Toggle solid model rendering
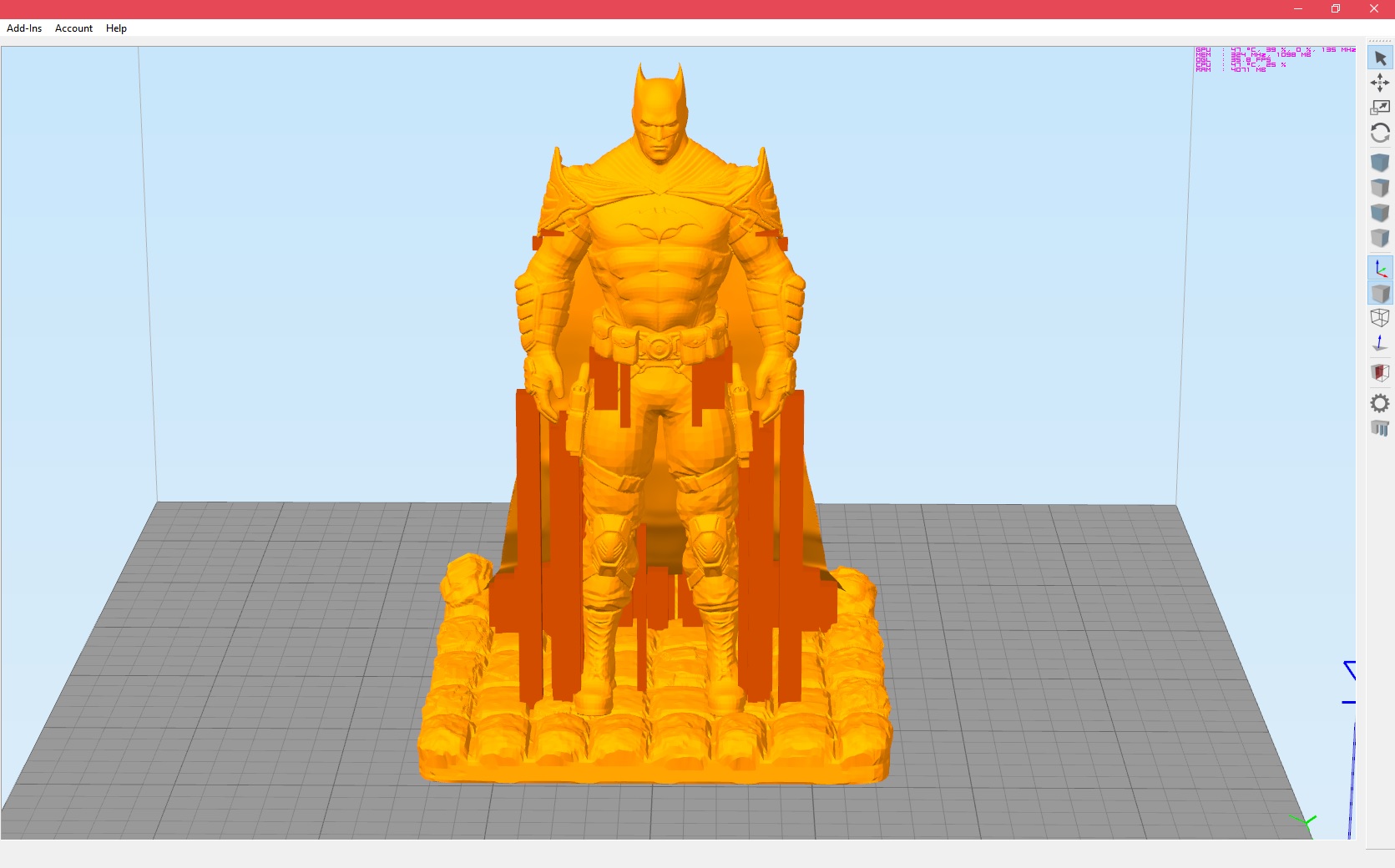Image resolution: width=1395 pixels, height=868 pixels. click(x=1380, y=294)
